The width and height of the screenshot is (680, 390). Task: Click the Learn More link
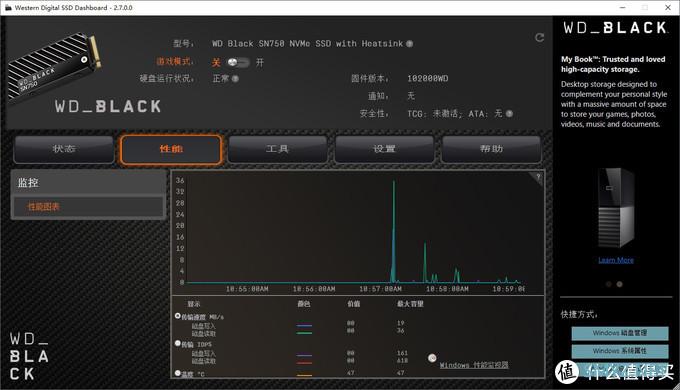pyautogui.click(x=616, y=260)
